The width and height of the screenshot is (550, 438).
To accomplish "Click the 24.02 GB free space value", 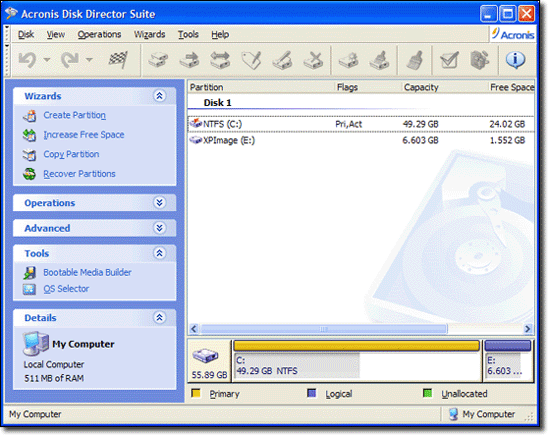I will (507, 124).
